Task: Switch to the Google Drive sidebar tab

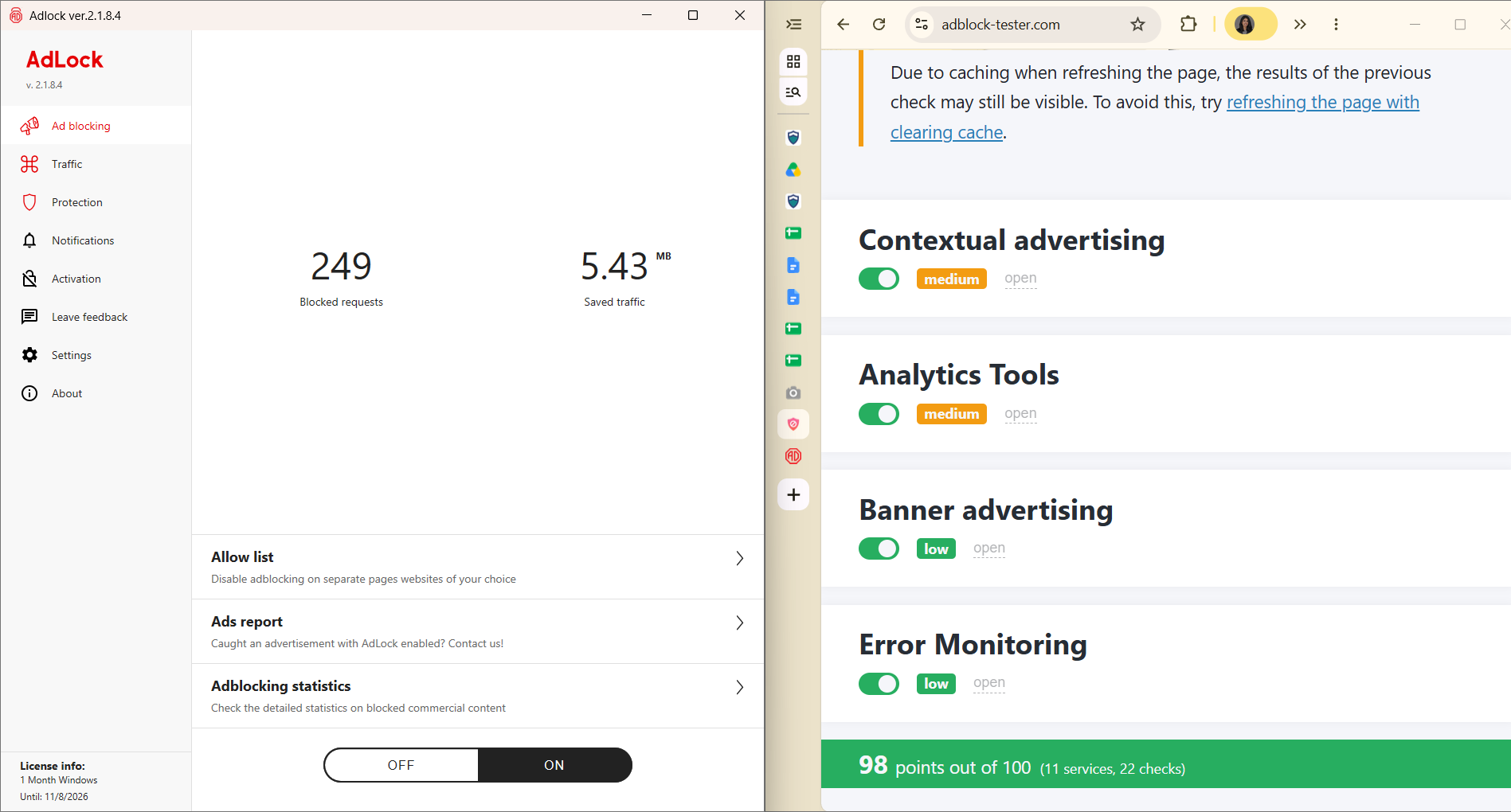Action: (x=793, y=170)
